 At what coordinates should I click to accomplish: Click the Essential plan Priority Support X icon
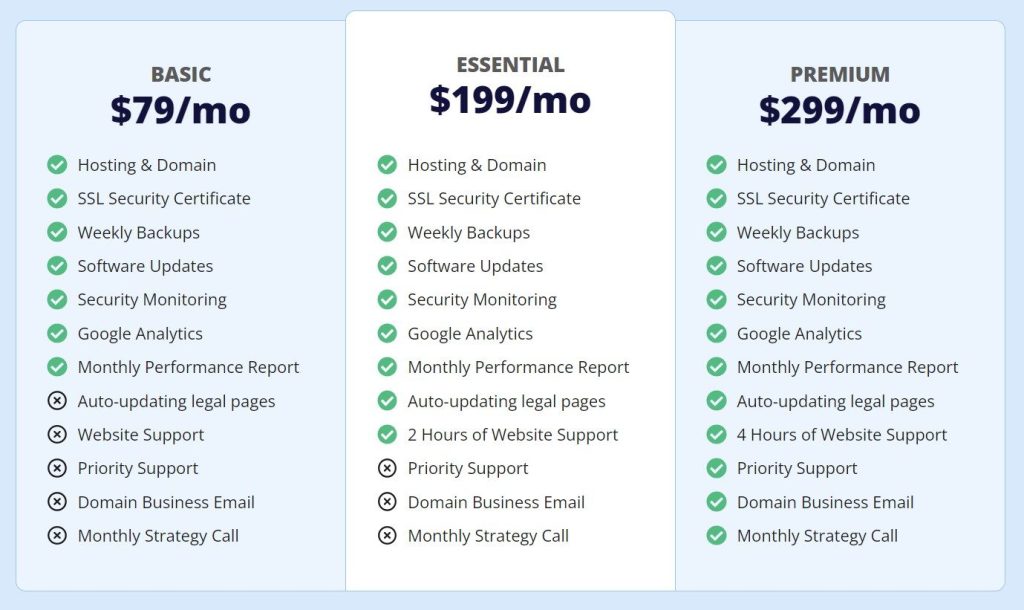click(387, 468)
